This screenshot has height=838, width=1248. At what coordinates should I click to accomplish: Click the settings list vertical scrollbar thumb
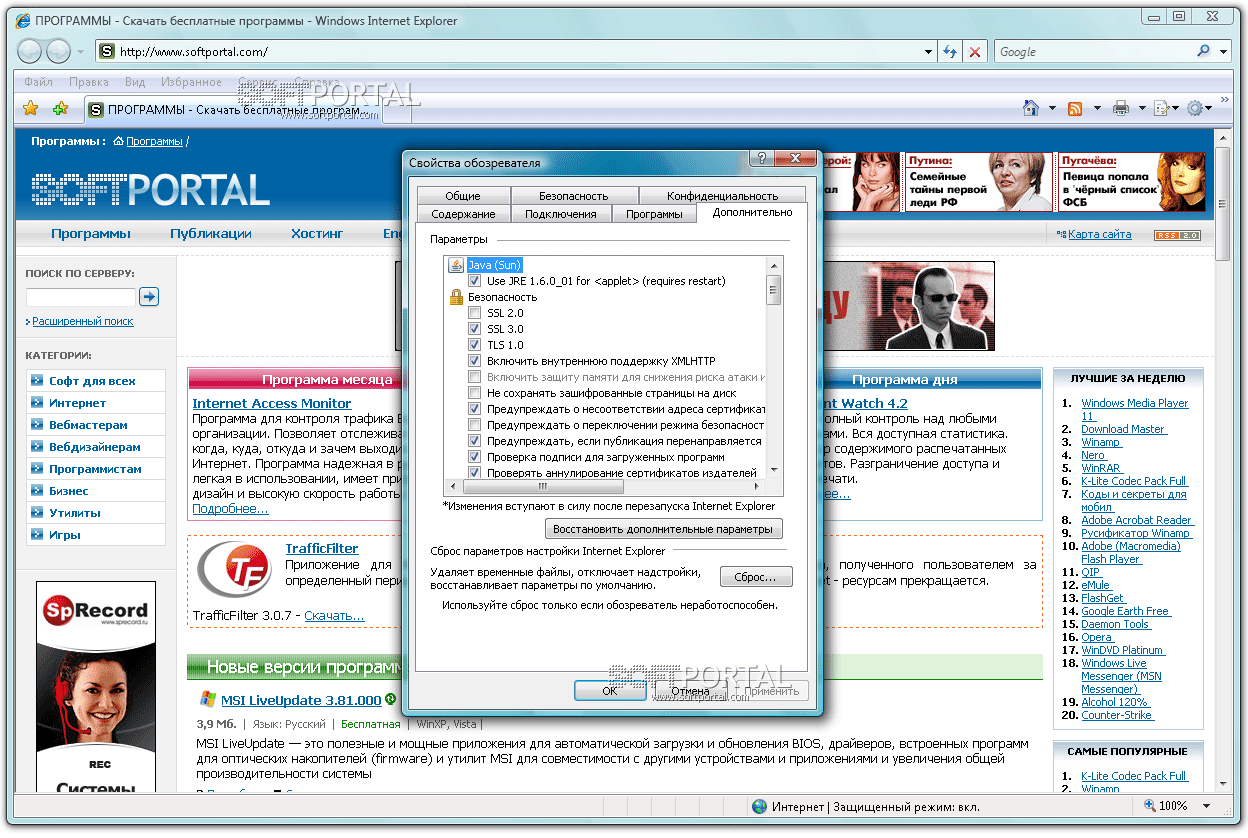(x=774, y=290)
